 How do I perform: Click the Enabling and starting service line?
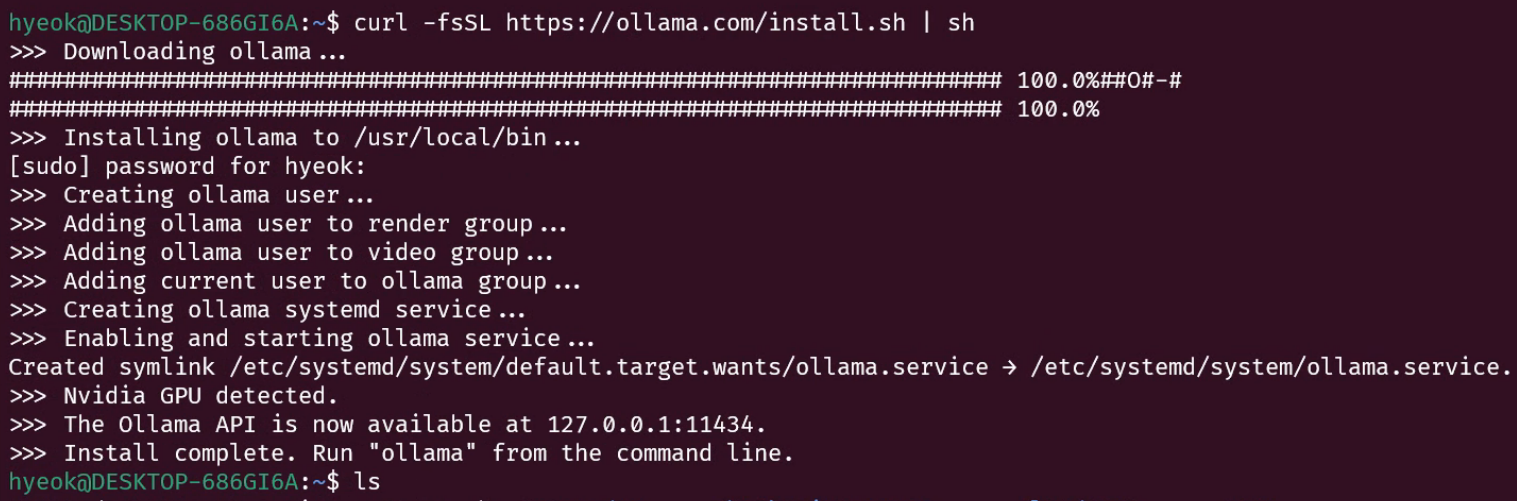pos(302,338)
